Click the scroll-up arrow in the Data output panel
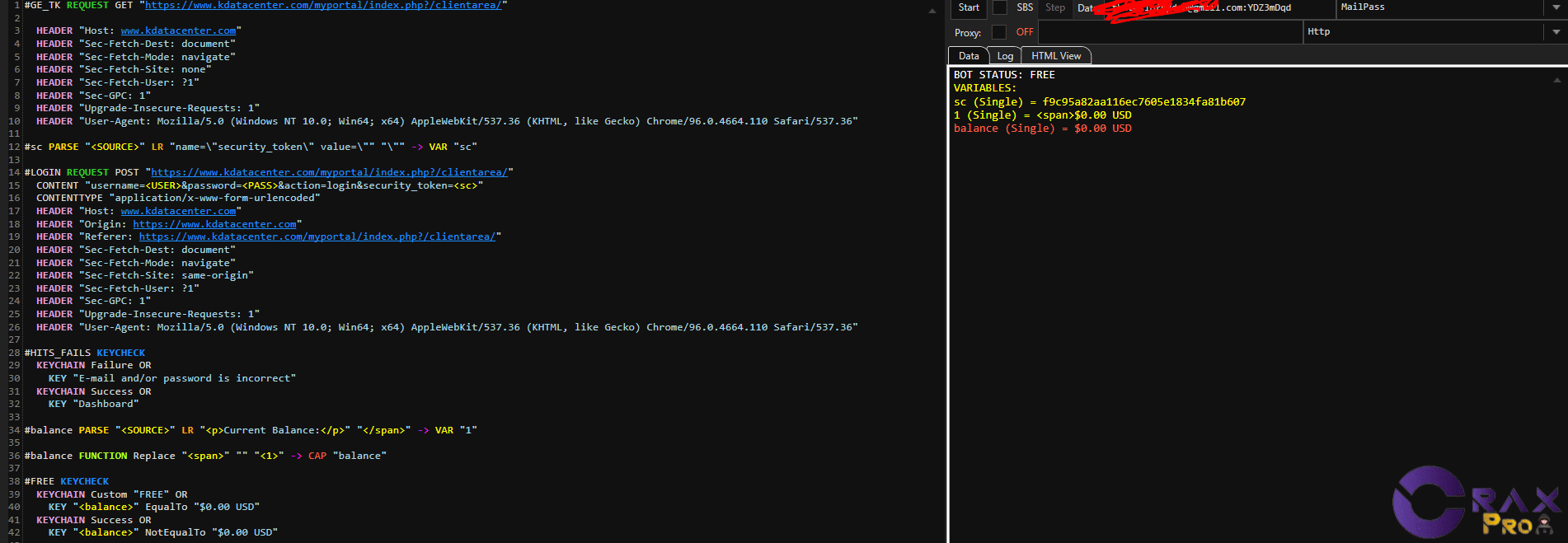The height and width of the screenshot is (543, 1568). (x=1556, y=80)
